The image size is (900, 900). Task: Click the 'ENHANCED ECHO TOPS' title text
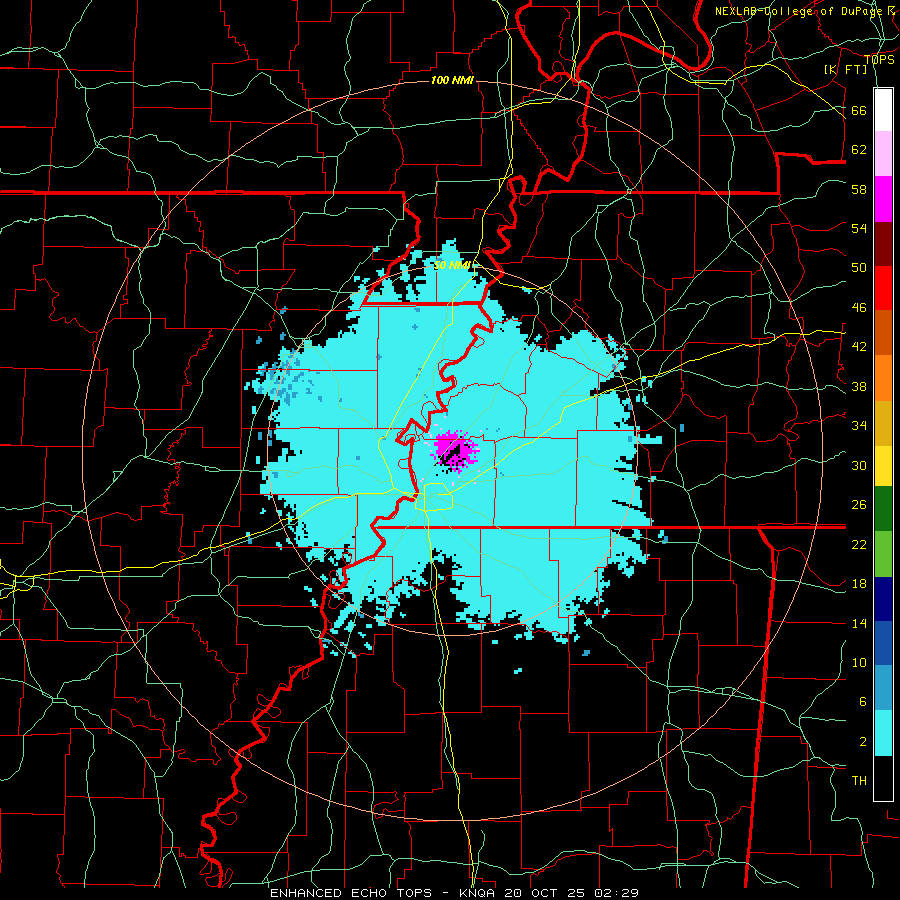(x=351, y=893)
